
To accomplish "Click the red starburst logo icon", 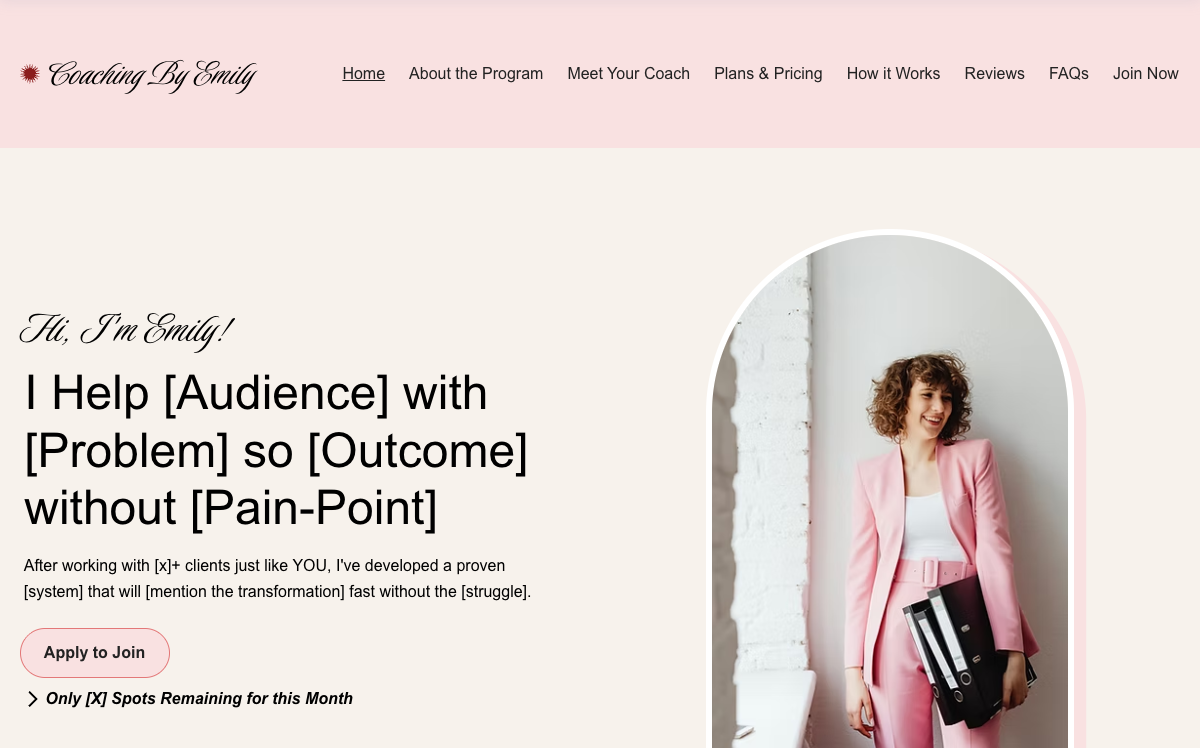I will [x=30, y=73].
